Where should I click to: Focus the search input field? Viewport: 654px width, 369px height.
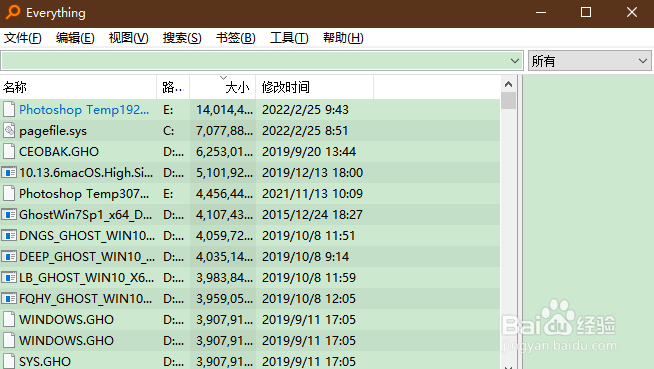[x=254, y=61]
